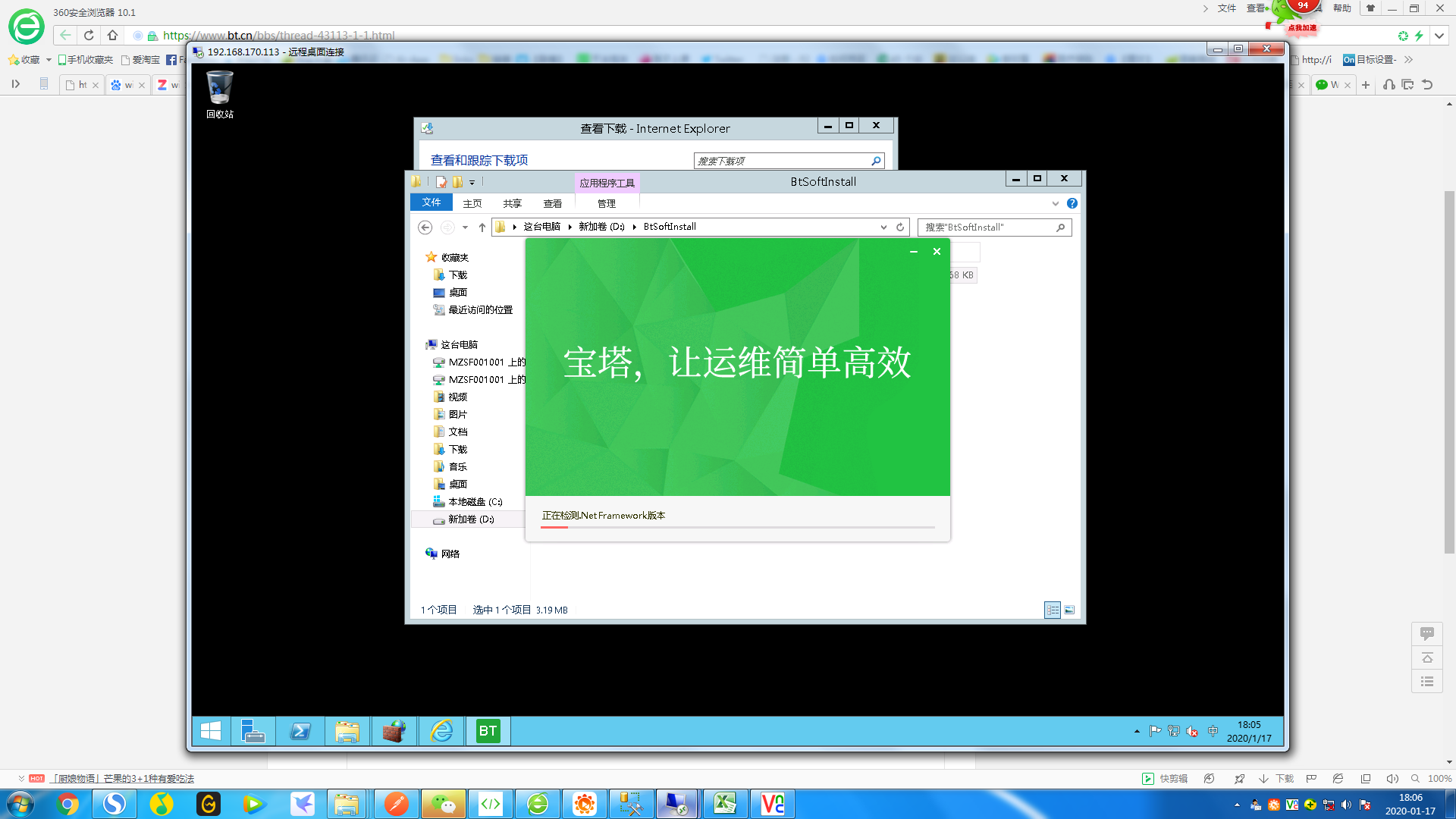
Task: Open the 下载 manager in browser status bar
Action: click(x=1277, y=779)
